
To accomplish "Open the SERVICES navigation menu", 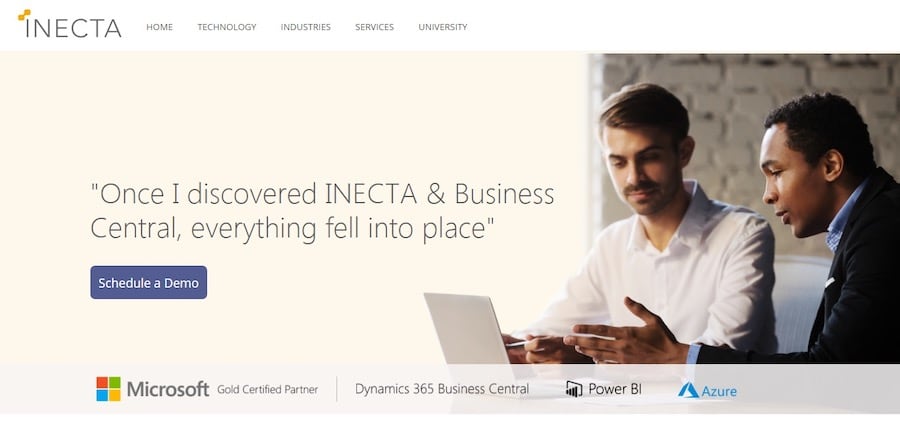I will coord(374,27).
